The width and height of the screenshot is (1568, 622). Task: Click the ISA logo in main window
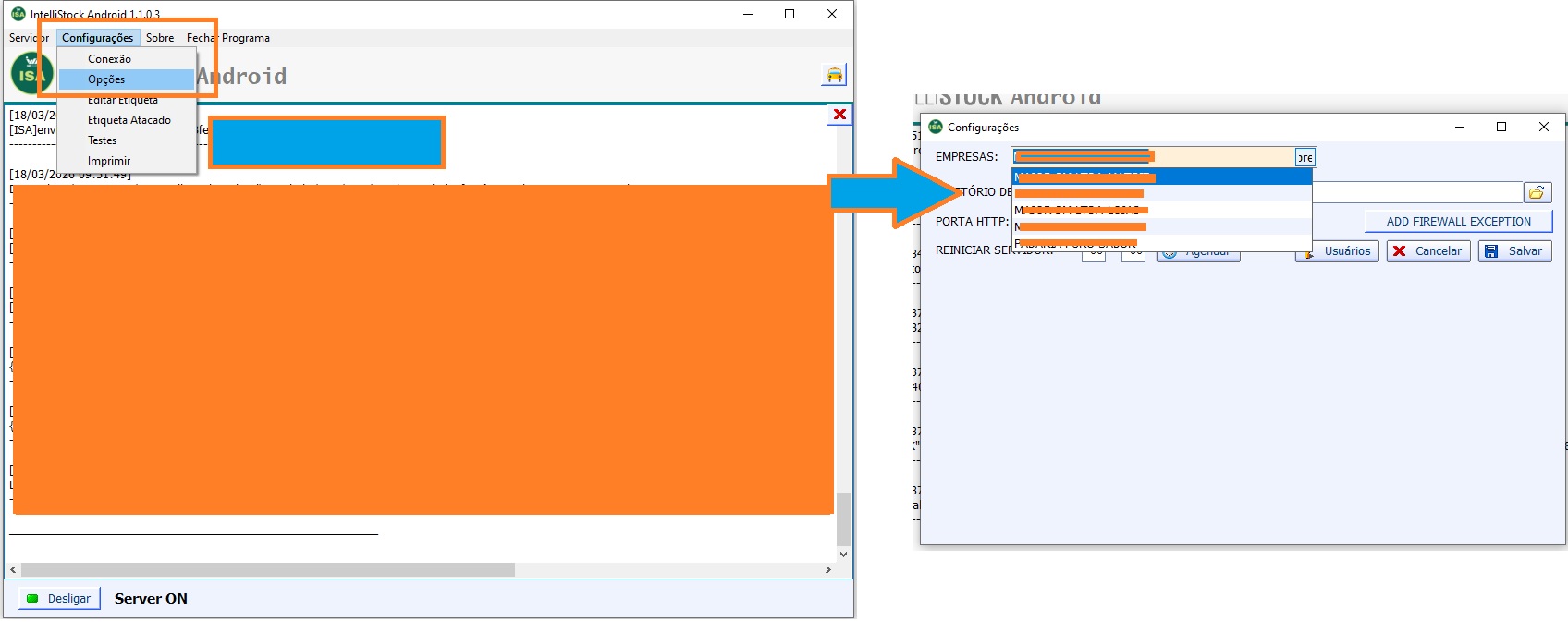31,74
